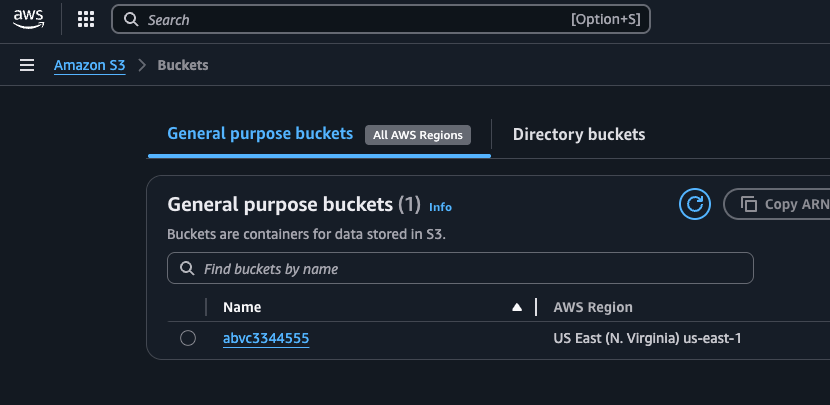Go to Amazon S3 breadcrumb link
Image resolution: width=830 pixels, height=405 pixels.
tap(89, 65)
